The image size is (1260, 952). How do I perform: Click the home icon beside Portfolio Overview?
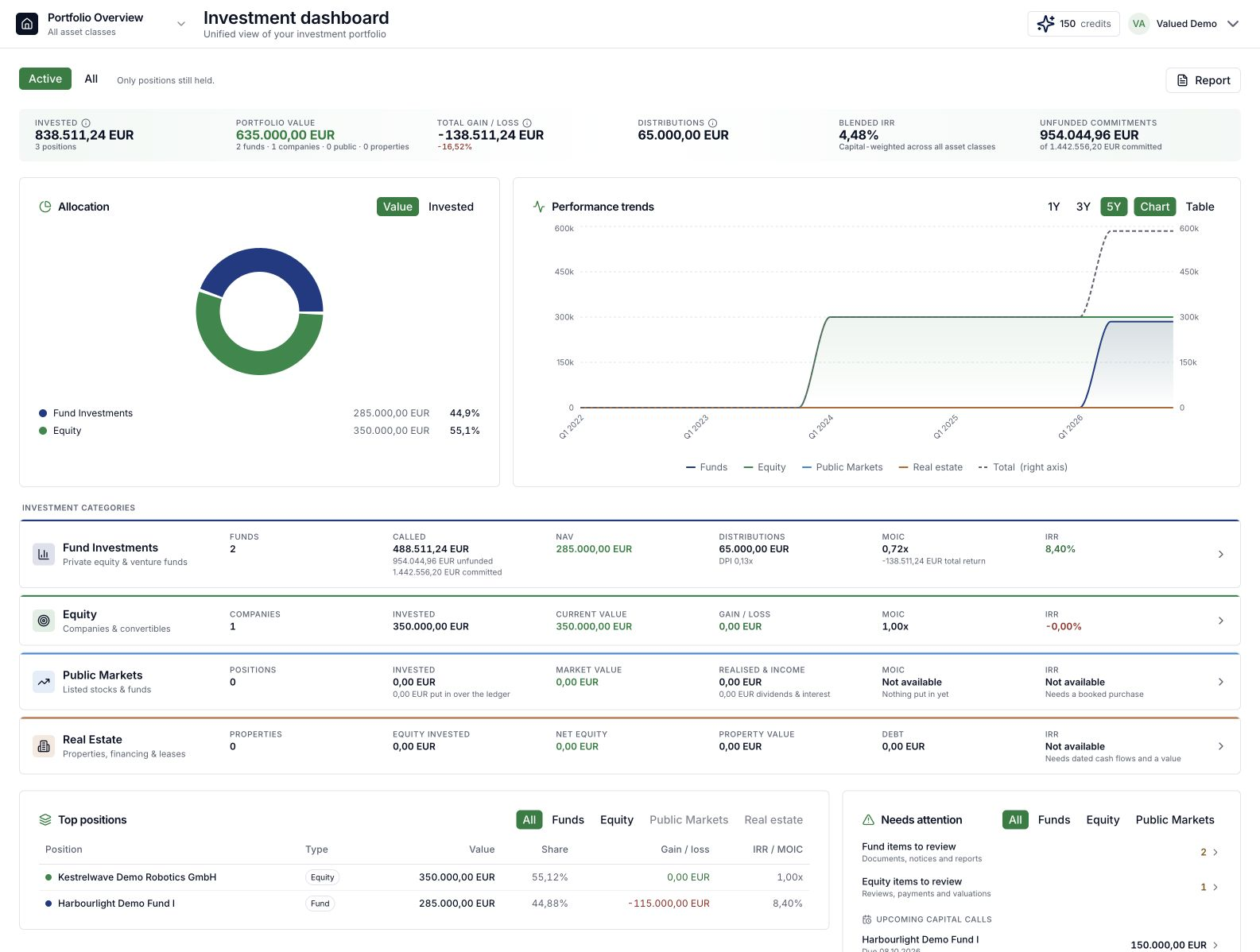(27, 24)
